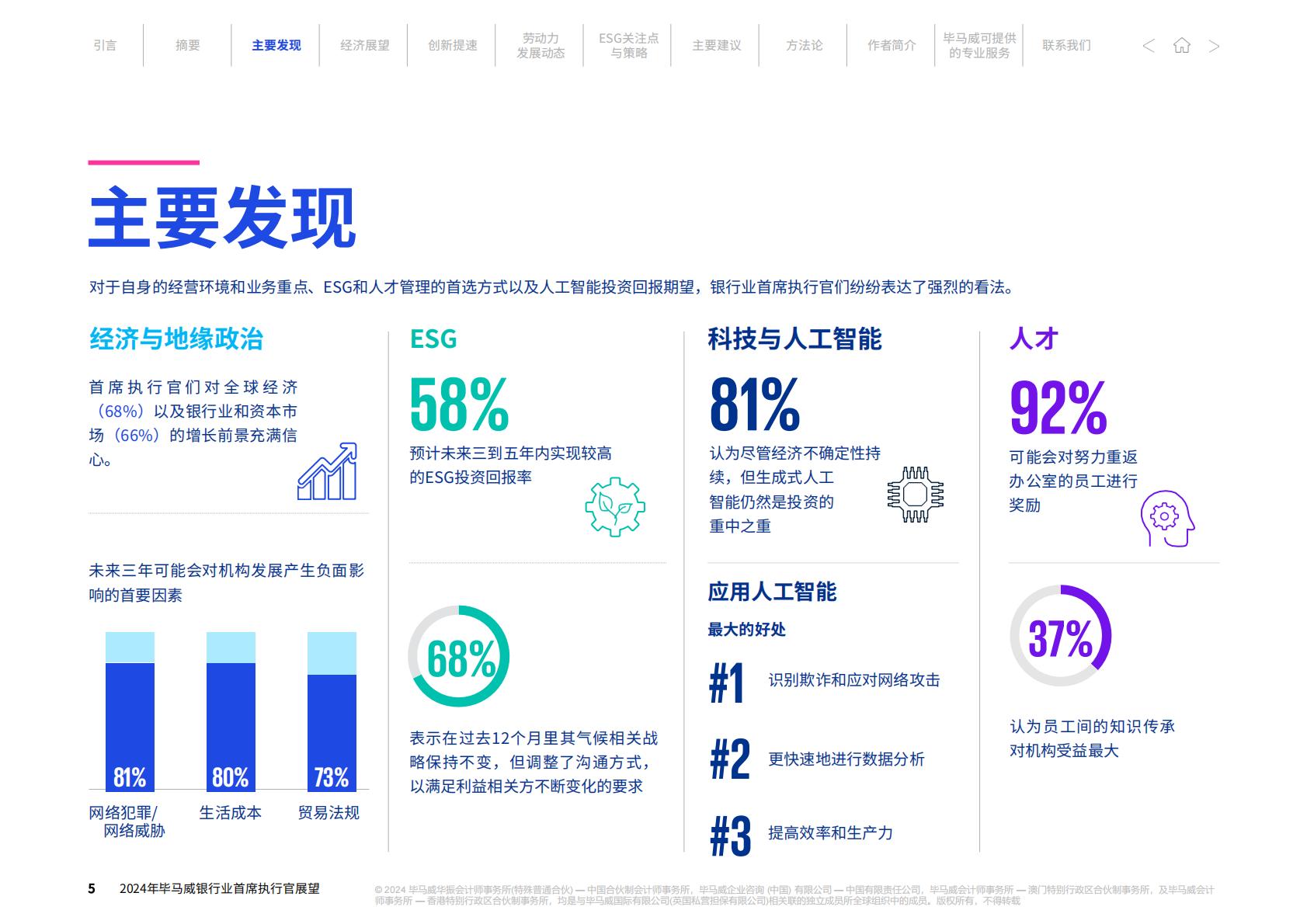Screen dimensions: 1307x924
Task: Click the teal ESG column heading
Action: (x=433, y=339)
